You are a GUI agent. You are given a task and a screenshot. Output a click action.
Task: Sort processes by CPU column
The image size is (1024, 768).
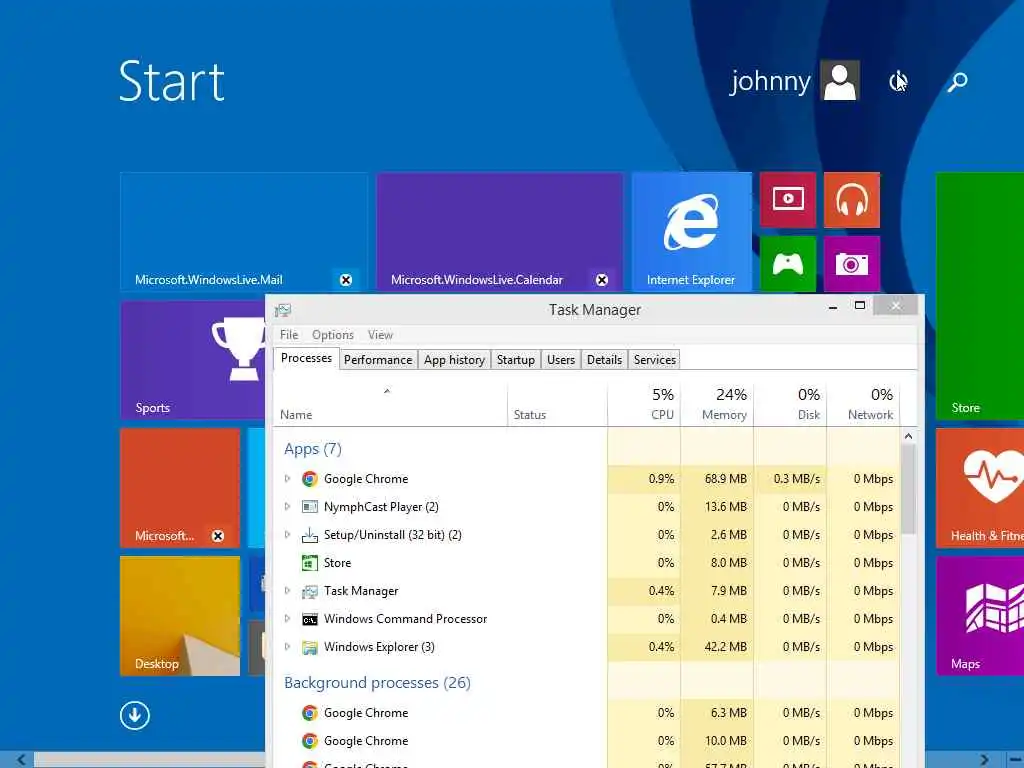tap(644, 406)
